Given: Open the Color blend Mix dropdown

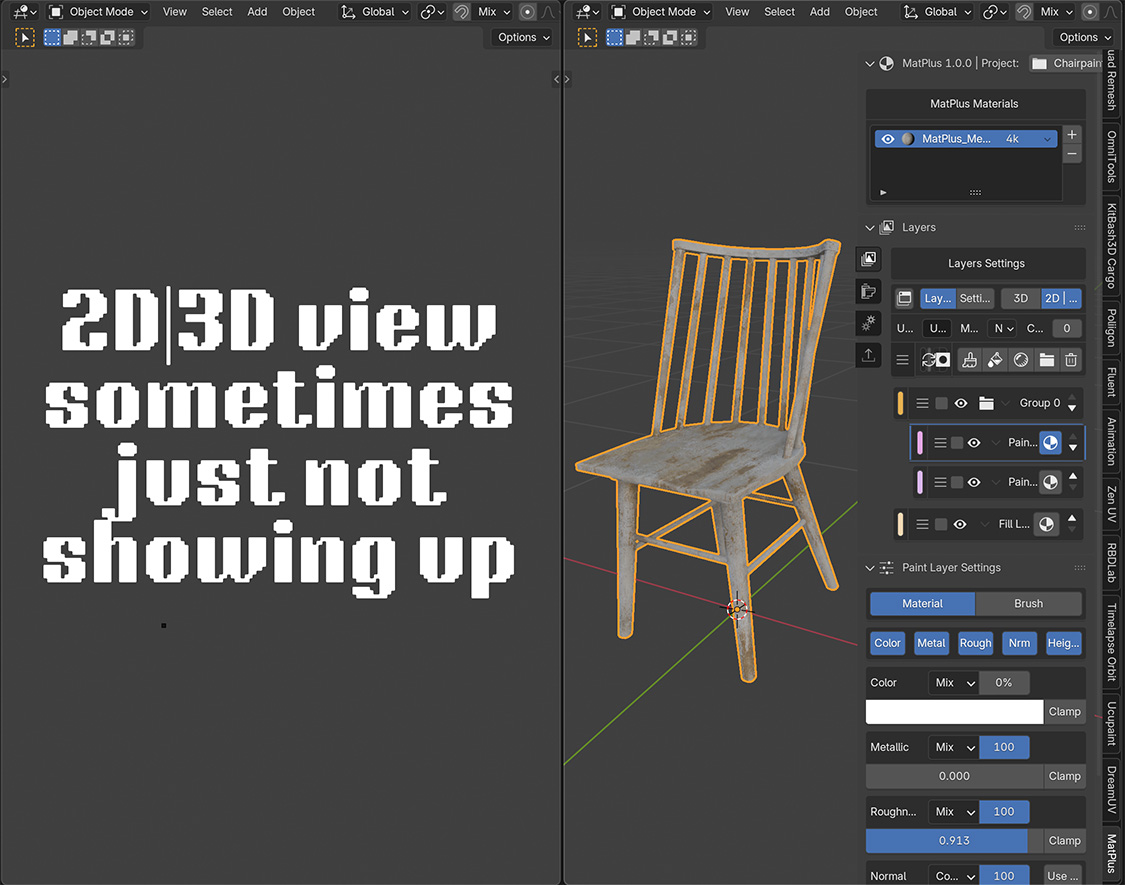Looking at the screenshot, I should (x=953, y=683).
